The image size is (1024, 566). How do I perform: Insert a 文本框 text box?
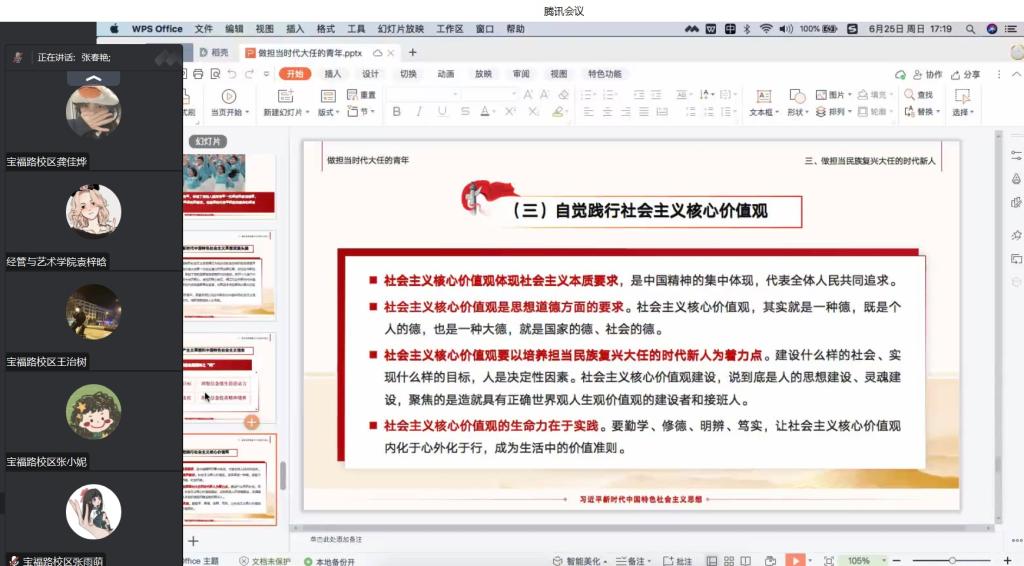[764, 96]
